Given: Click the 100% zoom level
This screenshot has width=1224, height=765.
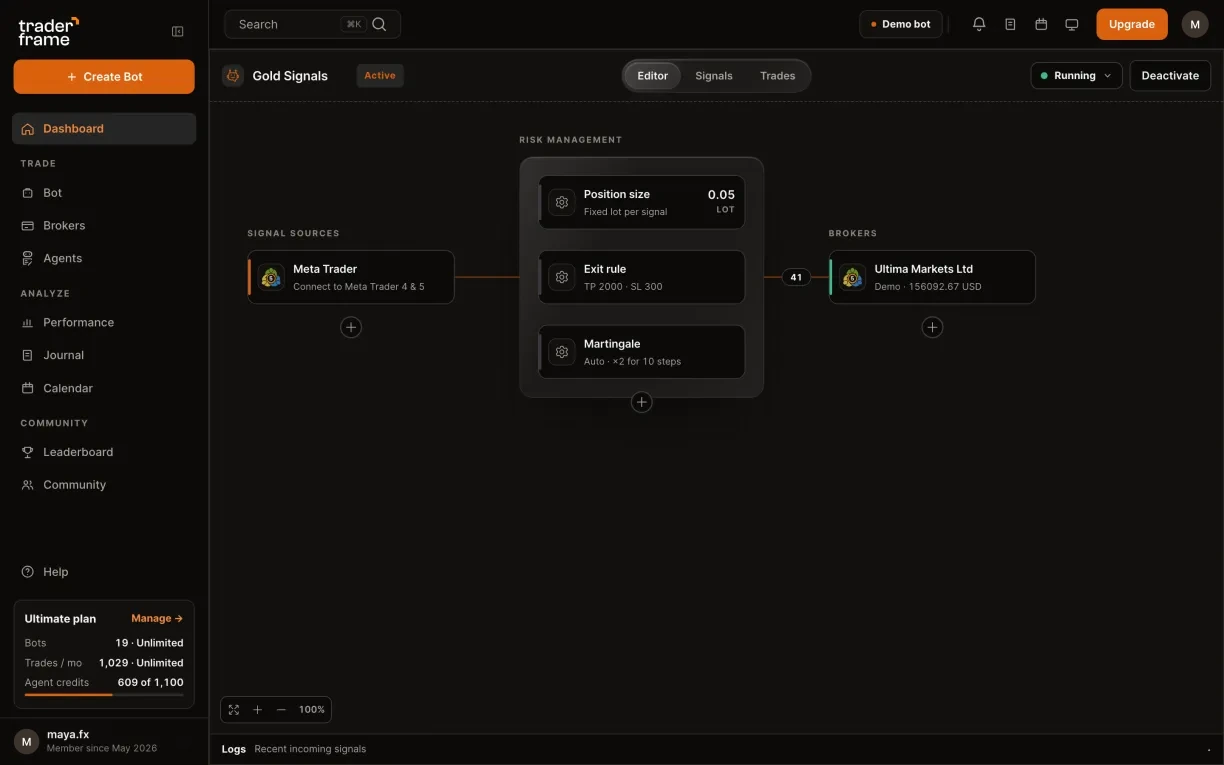Looking at the screenshot, I should (x=312, y=709).
